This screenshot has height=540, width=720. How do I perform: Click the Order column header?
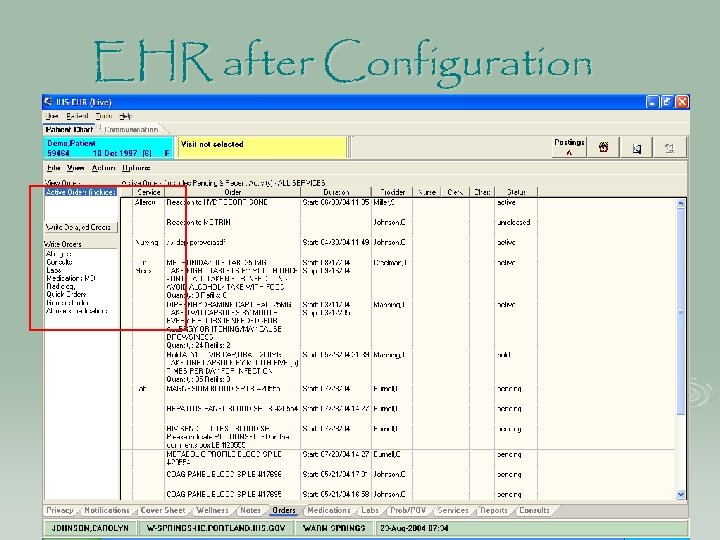(x=233, y=192)
